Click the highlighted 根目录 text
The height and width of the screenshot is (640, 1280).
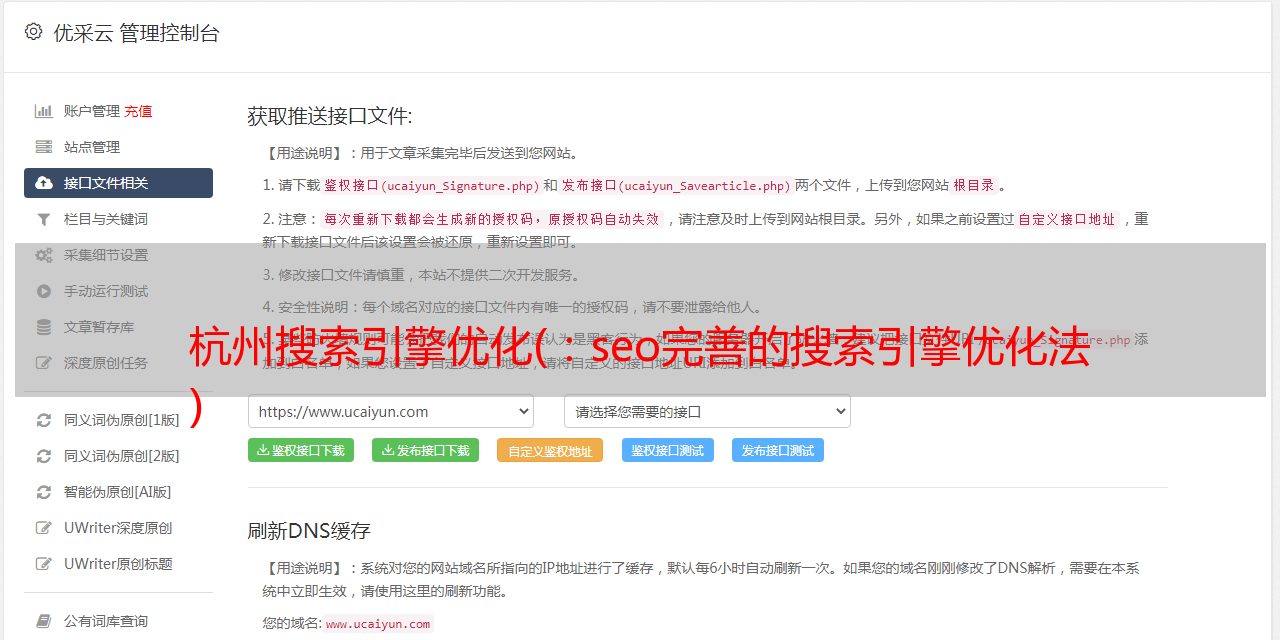click(x=974, y=186)
